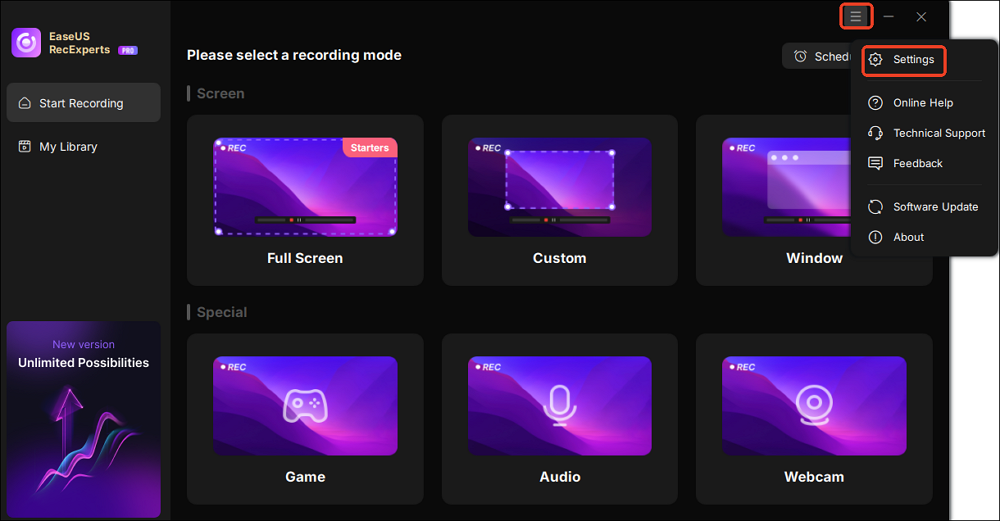This screenshot has height=521, width=1000.
Task: Click the Start Recording home icon
Action: tap(25, 103)
